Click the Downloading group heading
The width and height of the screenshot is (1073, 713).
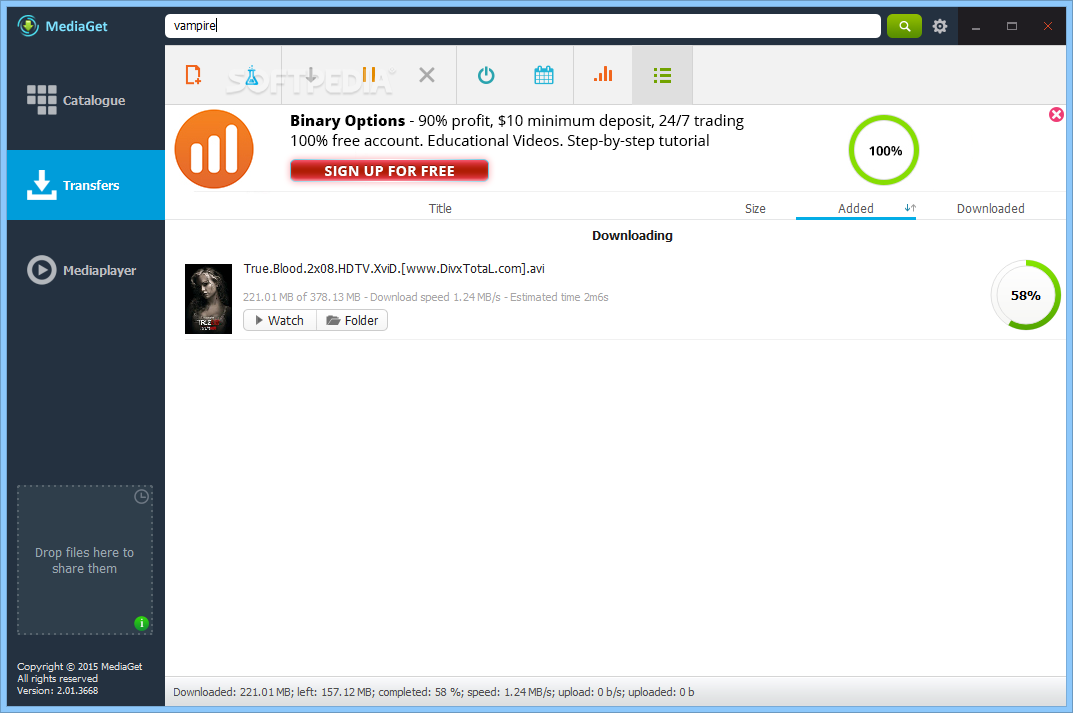[x=632, y=235]
